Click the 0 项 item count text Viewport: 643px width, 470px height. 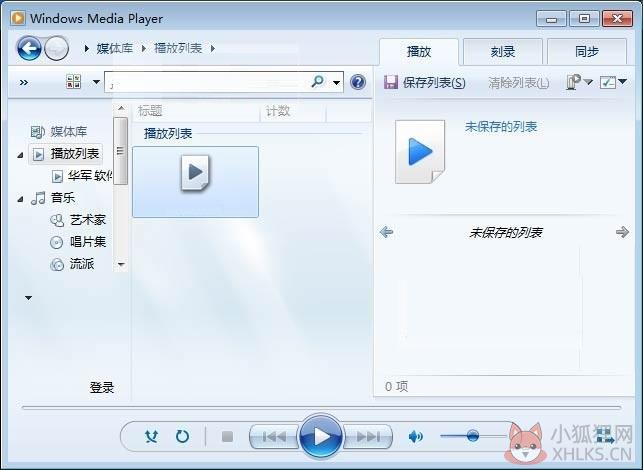(396, 386)
